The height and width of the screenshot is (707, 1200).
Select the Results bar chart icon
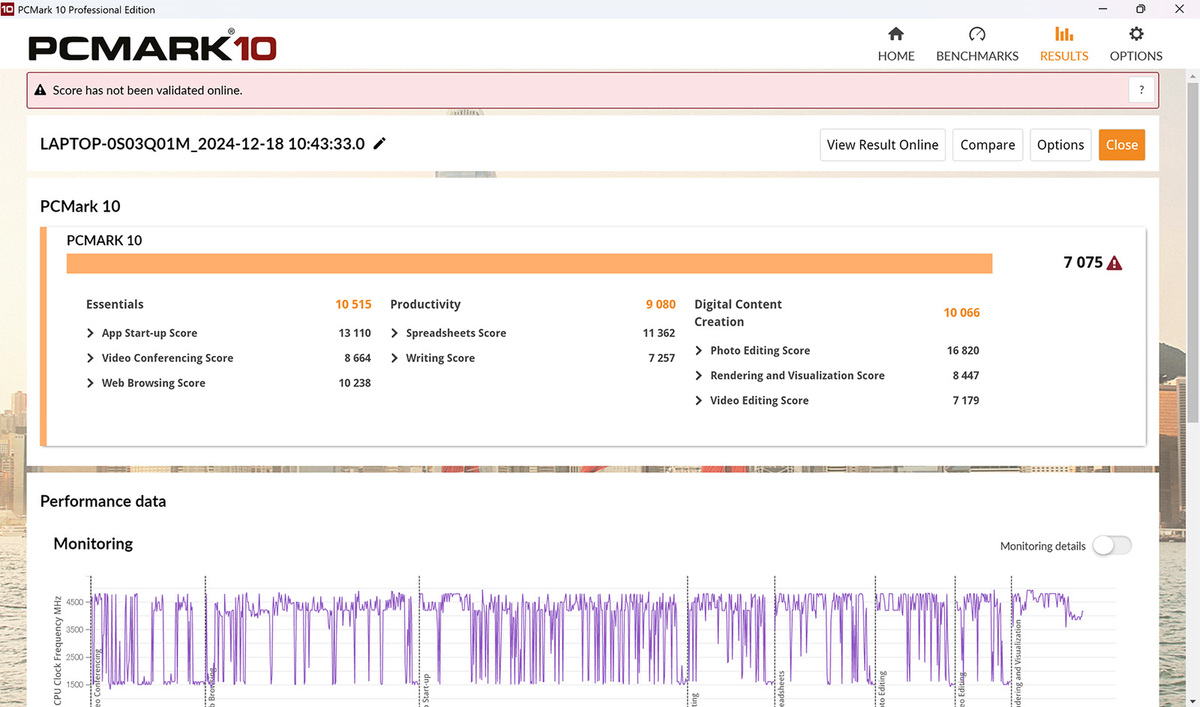coord(1064,34)
